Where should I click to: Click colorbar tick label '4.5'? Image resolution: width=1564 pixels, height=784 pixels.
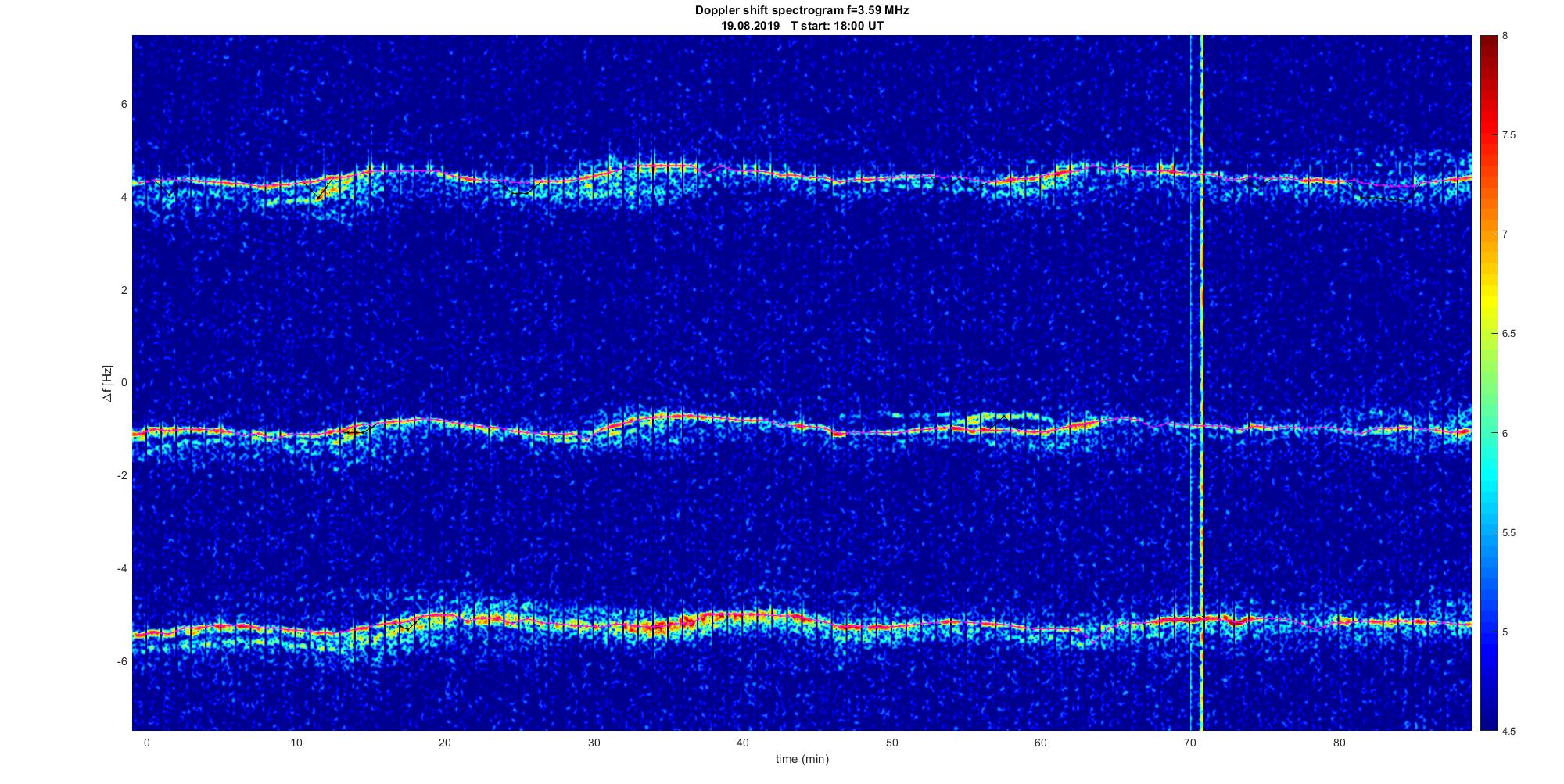point(1508,732)
